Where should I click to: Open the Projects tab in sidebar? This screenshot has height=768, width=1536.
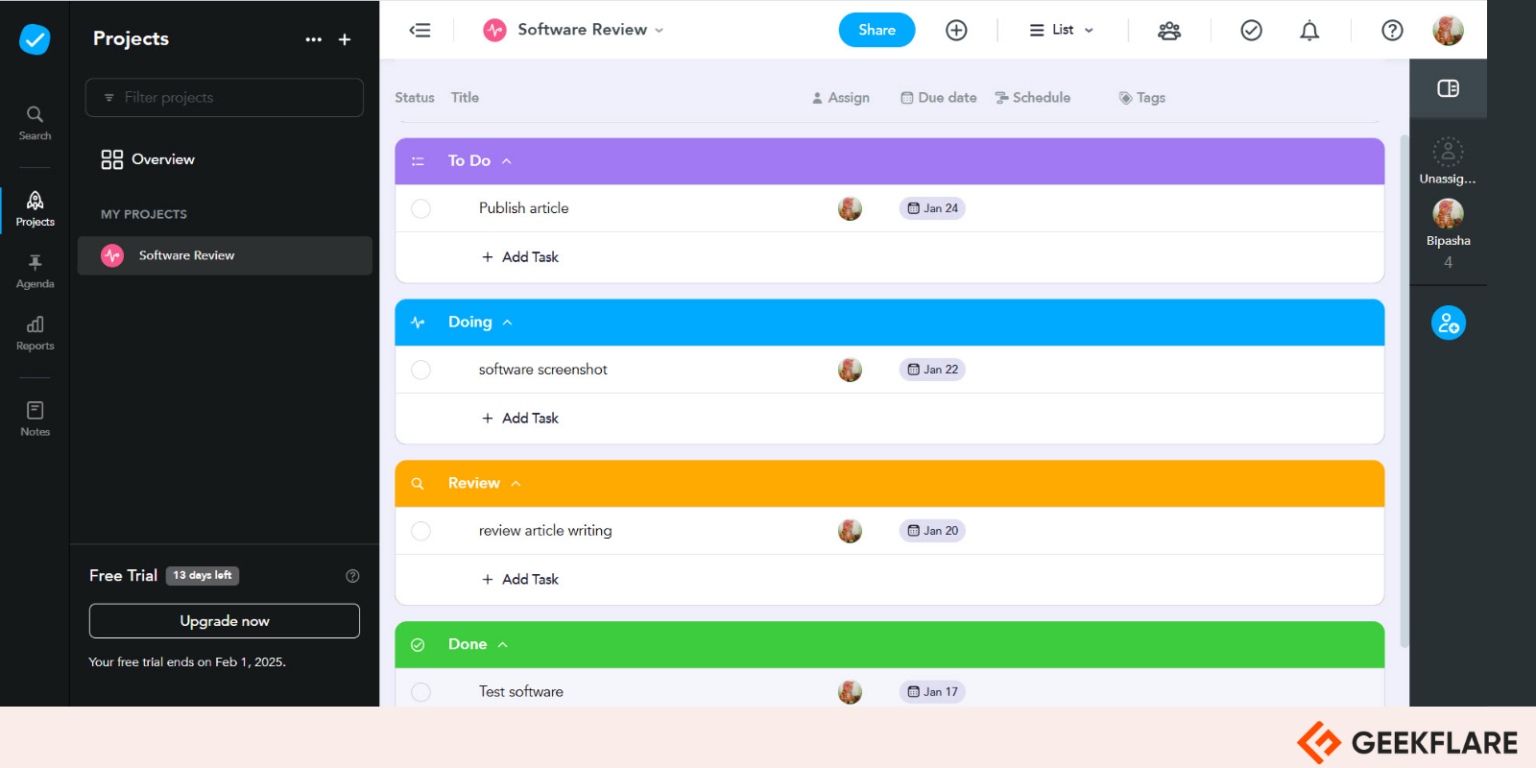[35, 209]
